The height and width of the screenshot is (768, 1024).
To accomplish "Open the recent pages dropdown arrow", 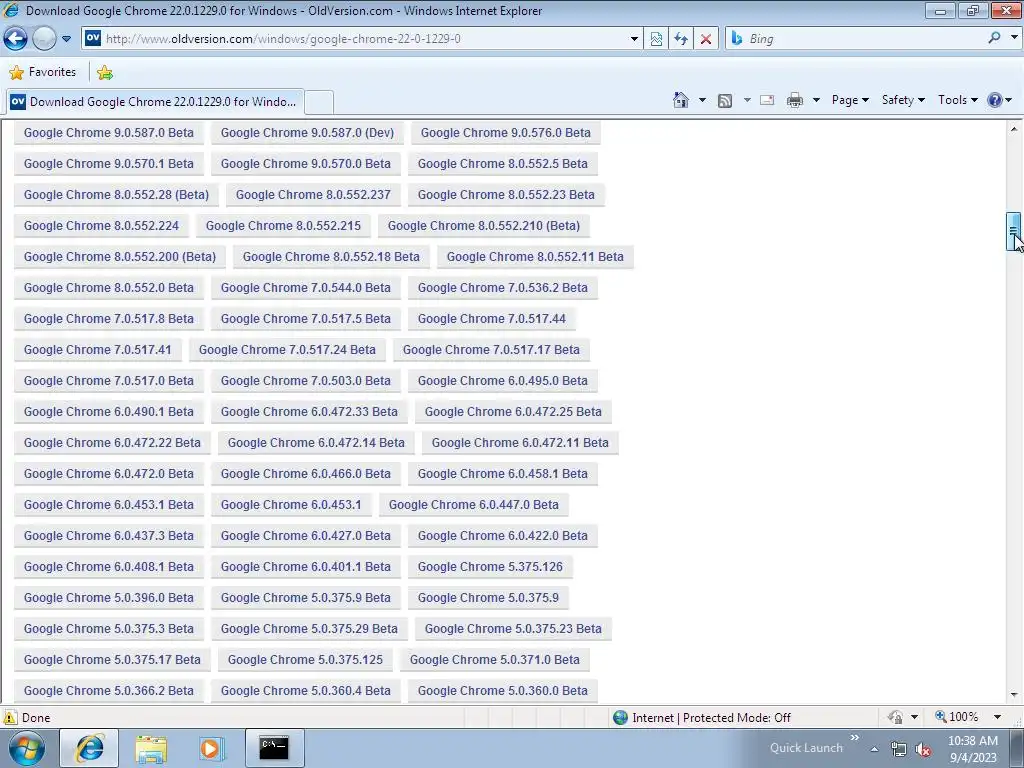I will coord(66,39).
